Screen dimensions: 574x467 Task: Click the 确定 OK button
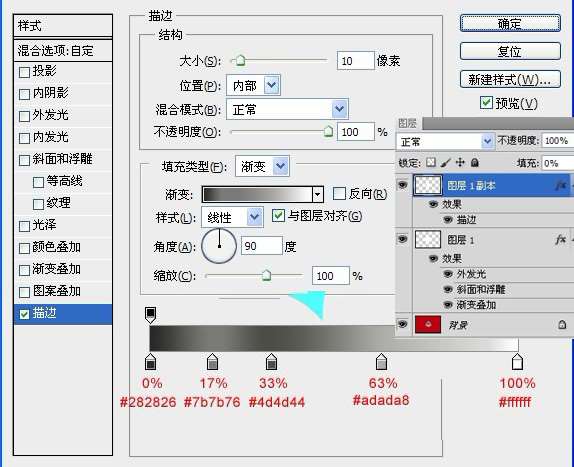click(x=510, y=23)
